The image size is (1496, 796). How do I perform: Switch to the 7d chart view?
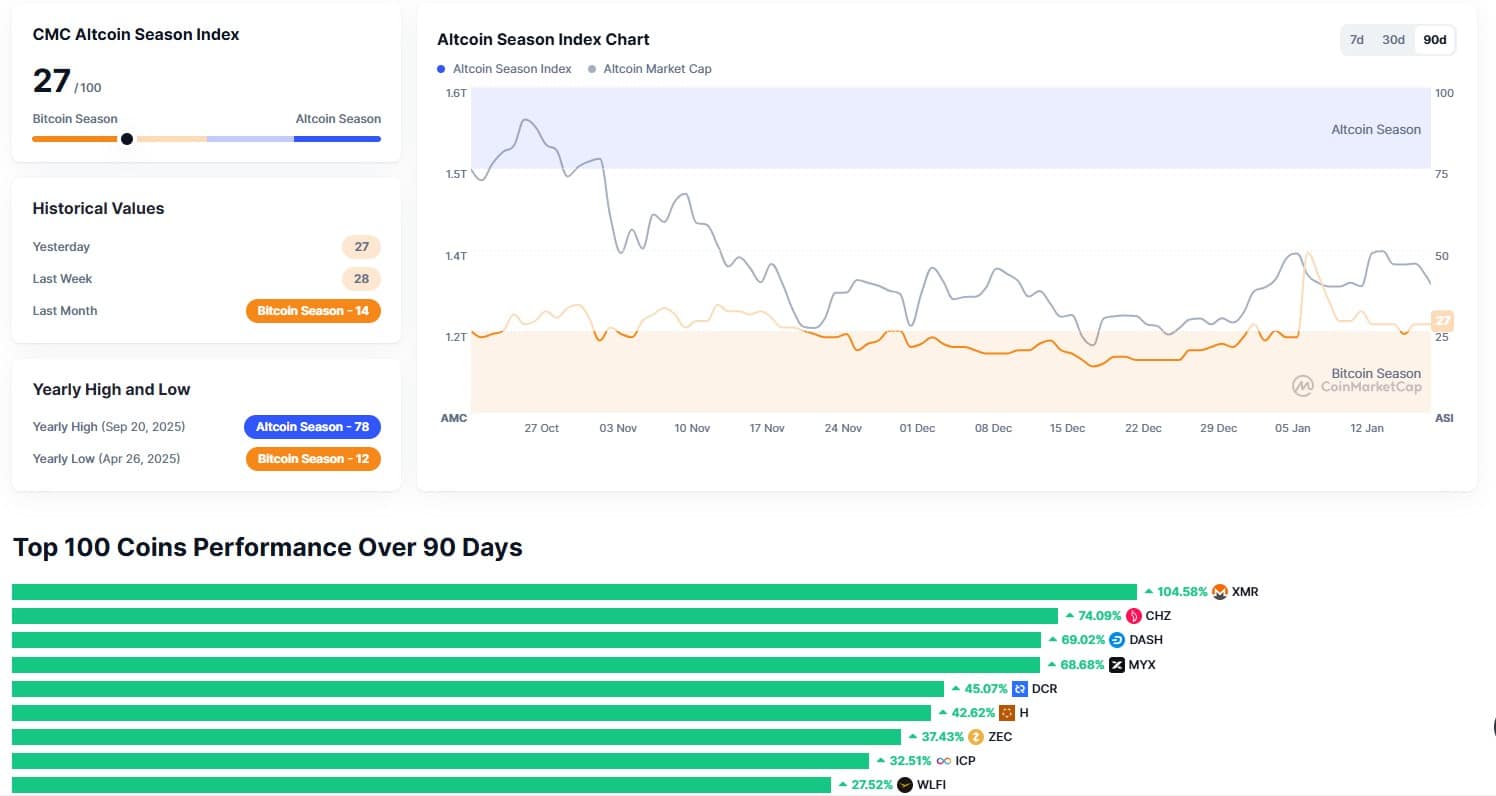click(1356, 40)
